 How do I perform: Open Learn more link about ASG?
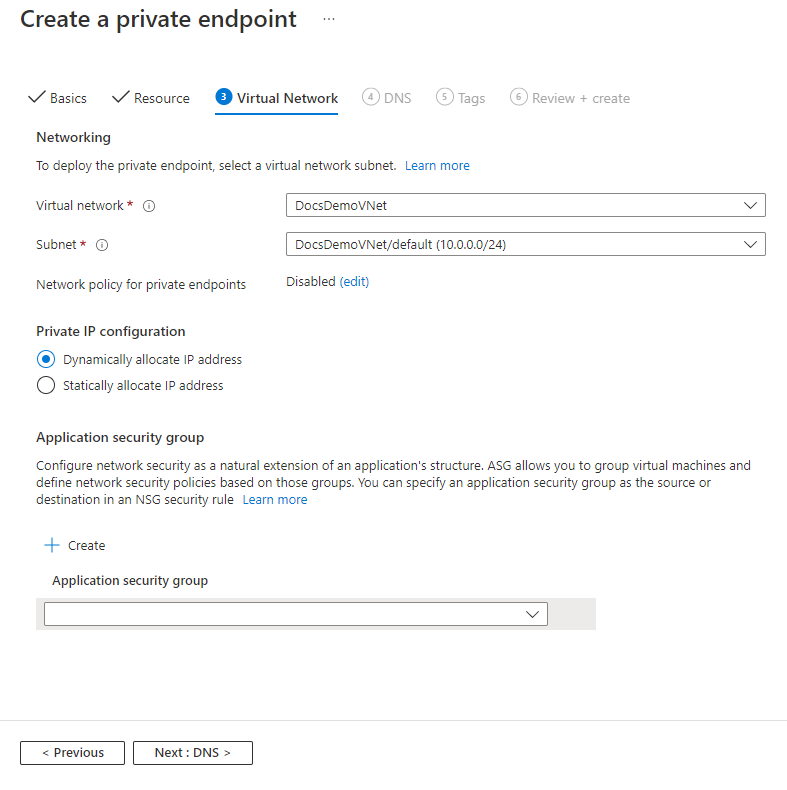pyautogui.click(x=275, y=500)
